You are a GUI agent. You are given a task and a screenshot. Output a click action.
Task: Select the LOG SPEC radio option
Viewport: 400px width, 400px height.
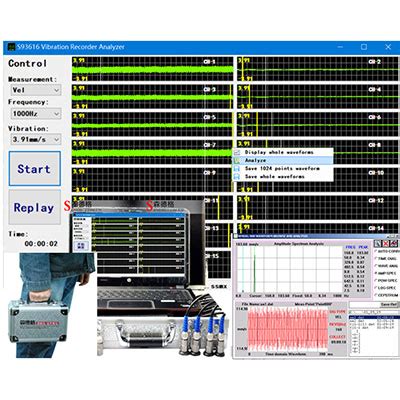tap(386, 288)
